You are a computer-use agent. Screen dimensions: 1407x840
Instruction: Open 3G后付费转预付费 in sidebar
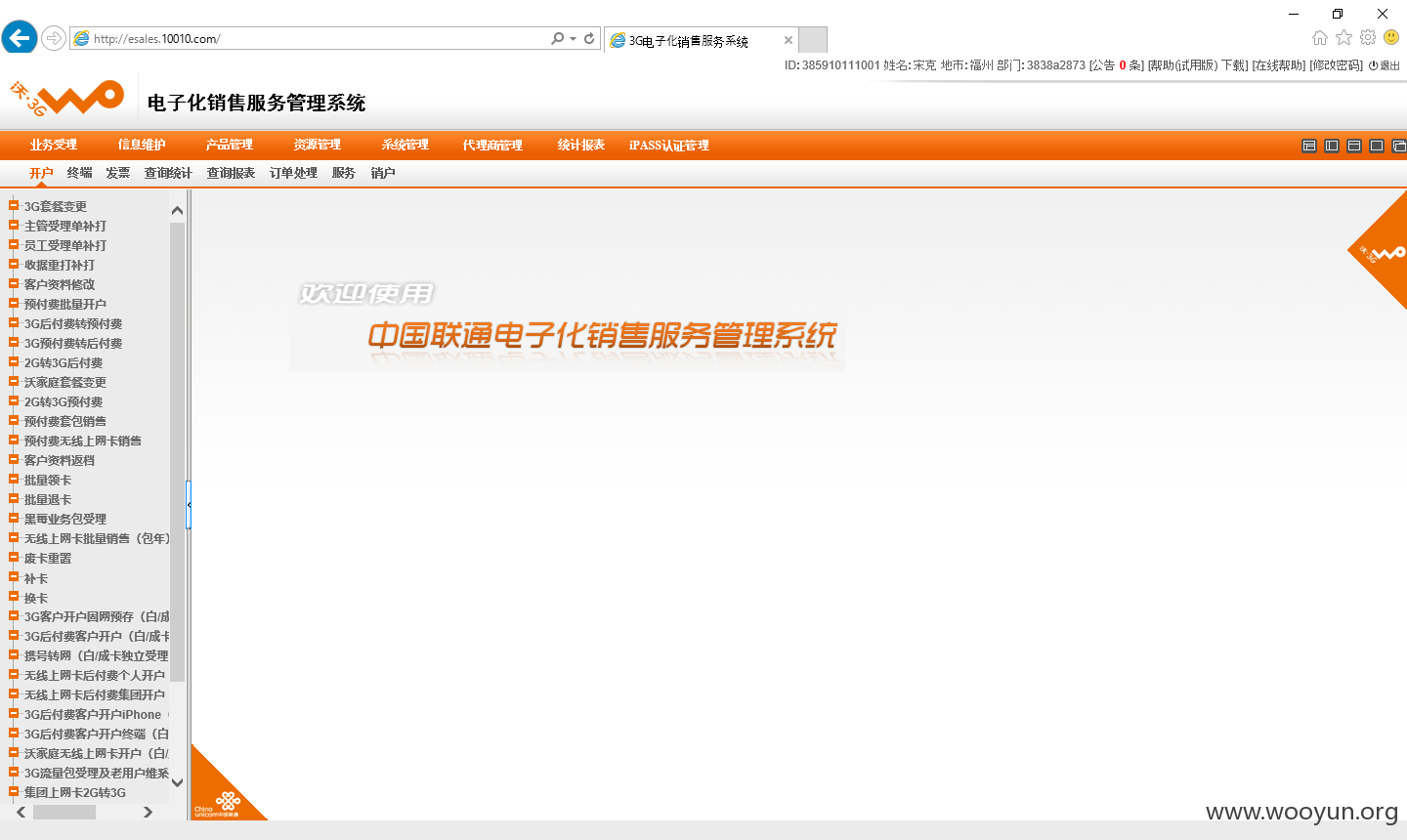click(x=73, y=323)
